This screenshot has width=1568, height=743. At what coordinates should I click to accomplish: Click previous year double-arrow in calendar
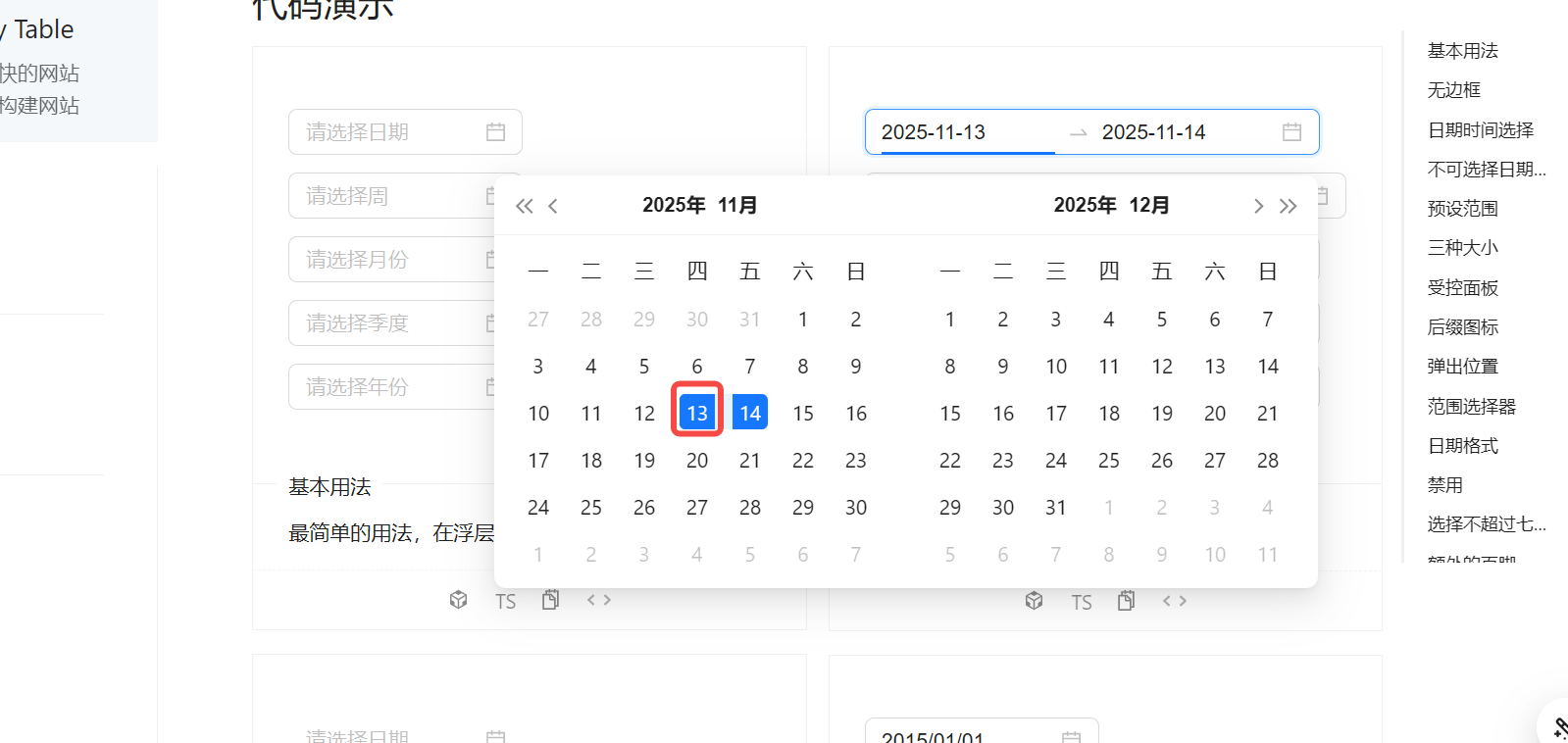coord(525,206)
